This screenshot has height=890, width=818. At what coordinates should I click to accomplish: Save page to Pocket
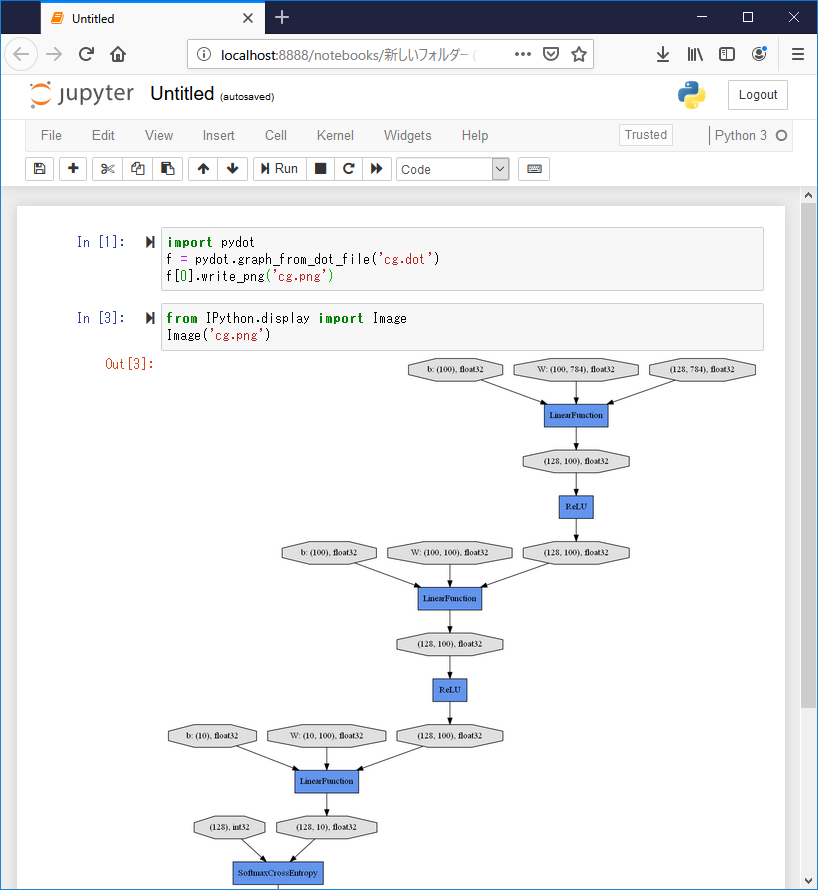(551, 54)
